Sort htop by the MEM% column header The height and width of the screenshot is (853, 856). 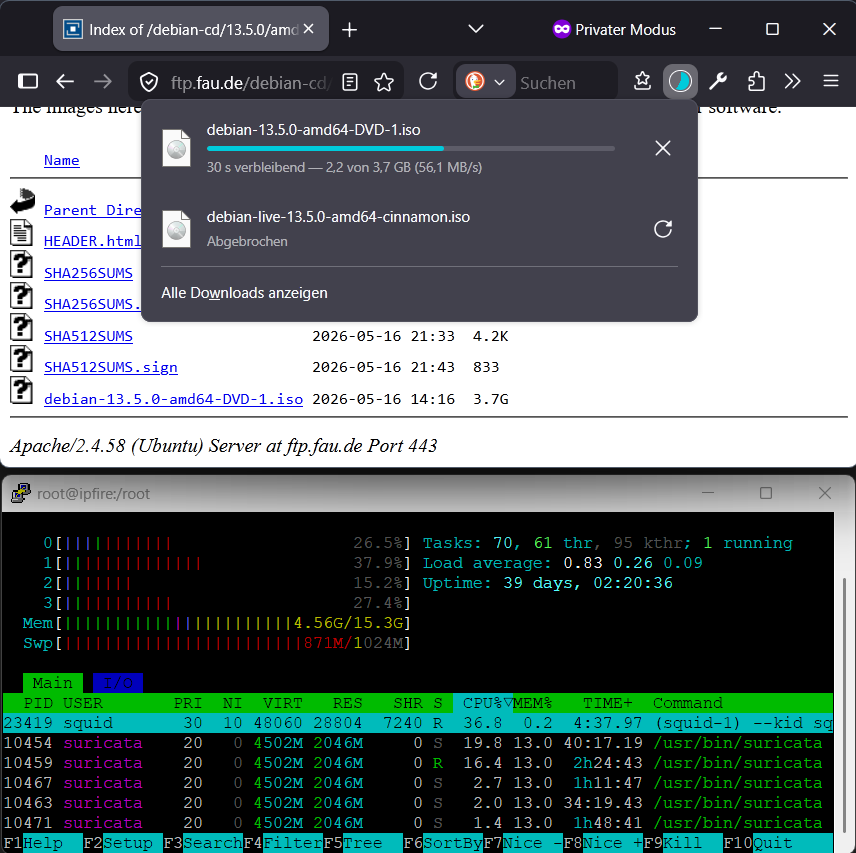coord(532,703)
